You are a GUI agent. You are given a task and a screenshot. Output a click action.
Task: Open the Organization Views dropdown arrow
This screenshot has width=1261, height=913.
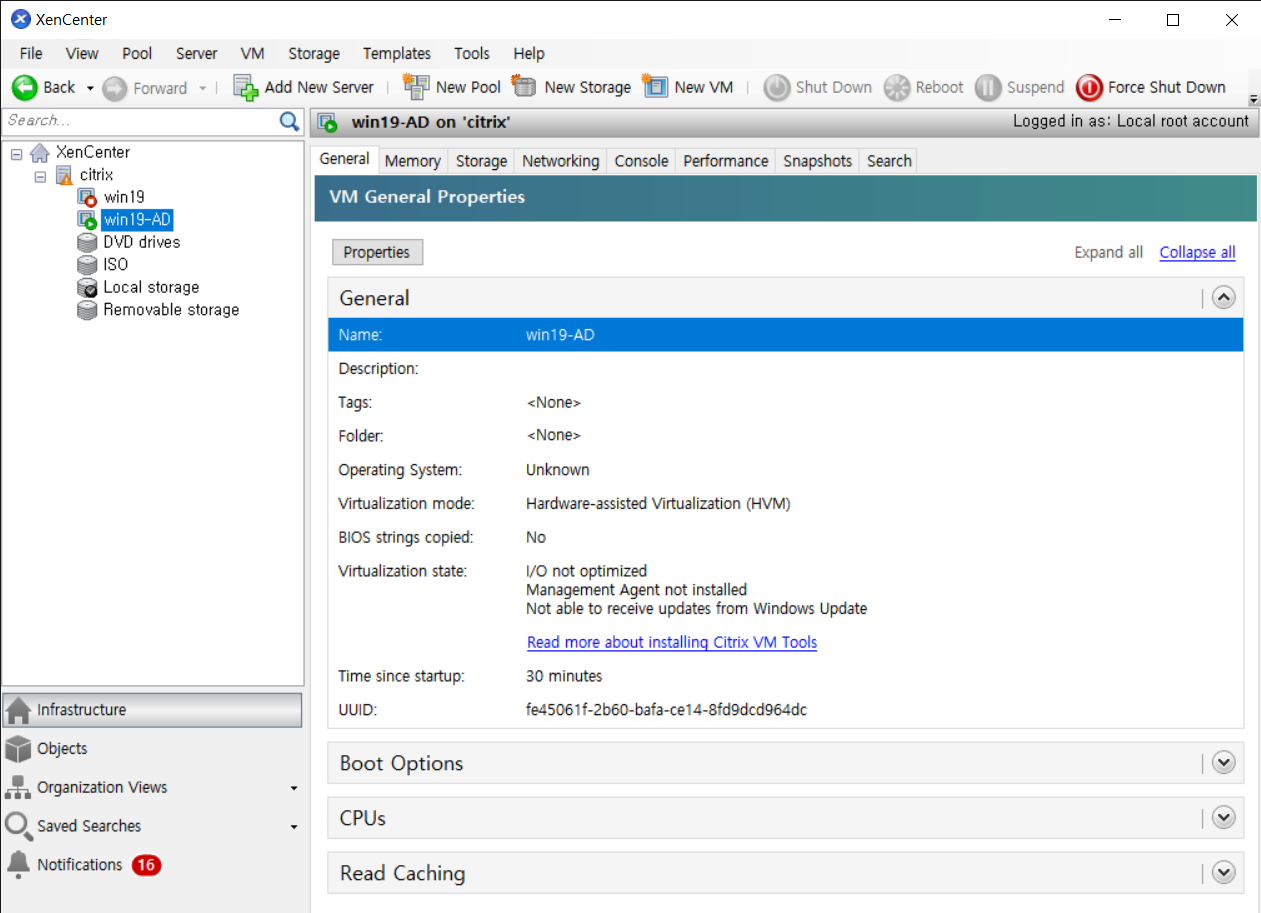pos(294,789)
